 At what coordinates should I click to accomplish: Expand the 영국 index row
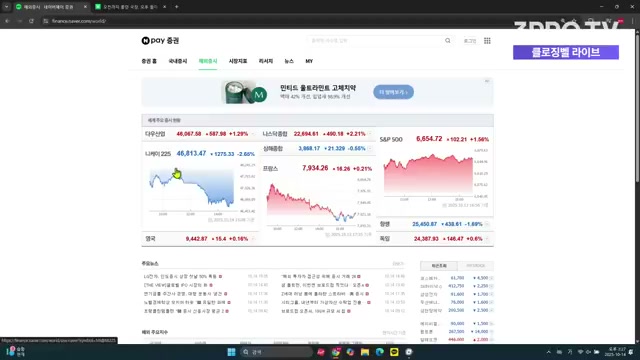[253, 239]
